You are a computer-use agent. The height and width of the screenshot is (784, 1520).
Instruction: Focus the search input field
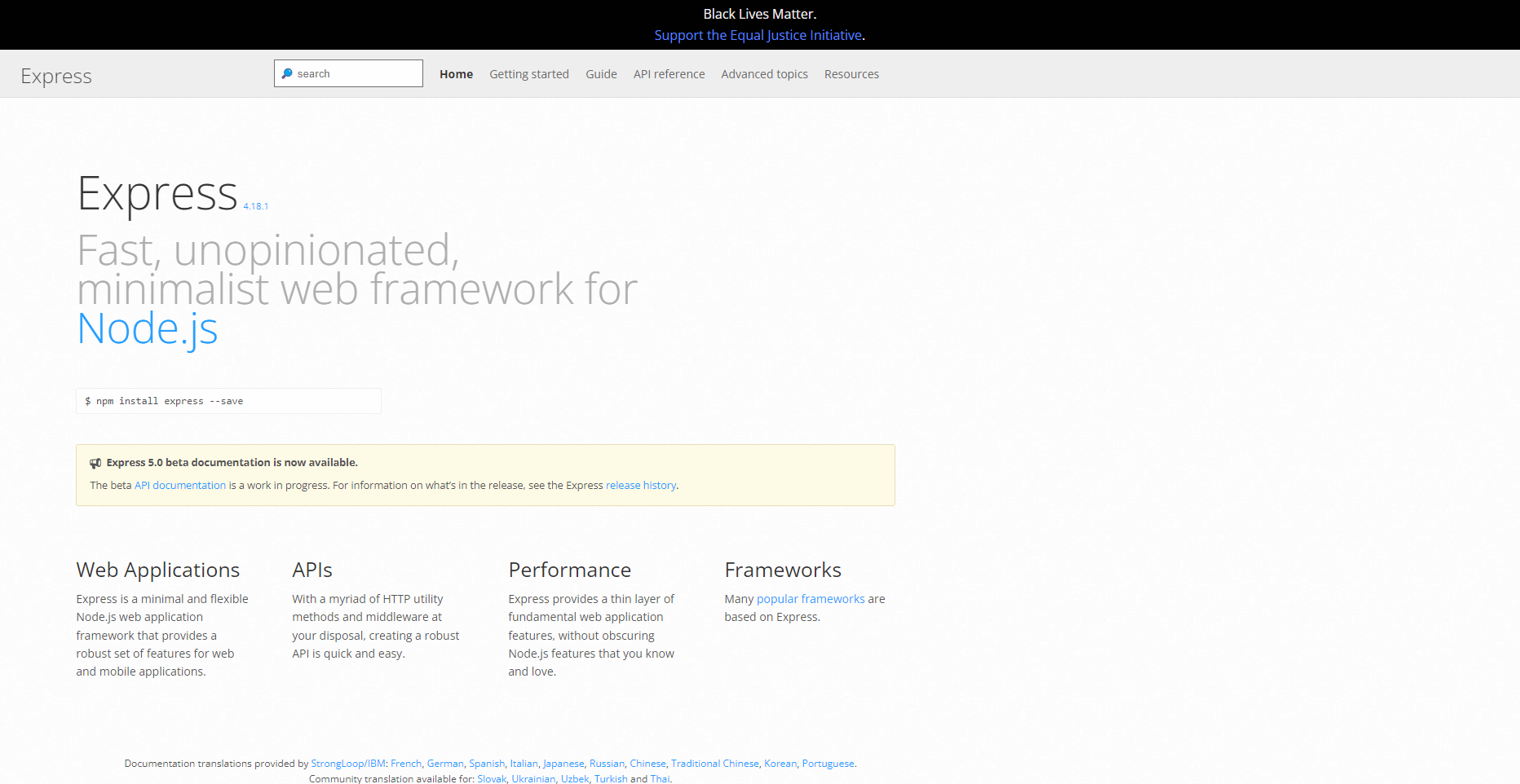pos(348,73)
